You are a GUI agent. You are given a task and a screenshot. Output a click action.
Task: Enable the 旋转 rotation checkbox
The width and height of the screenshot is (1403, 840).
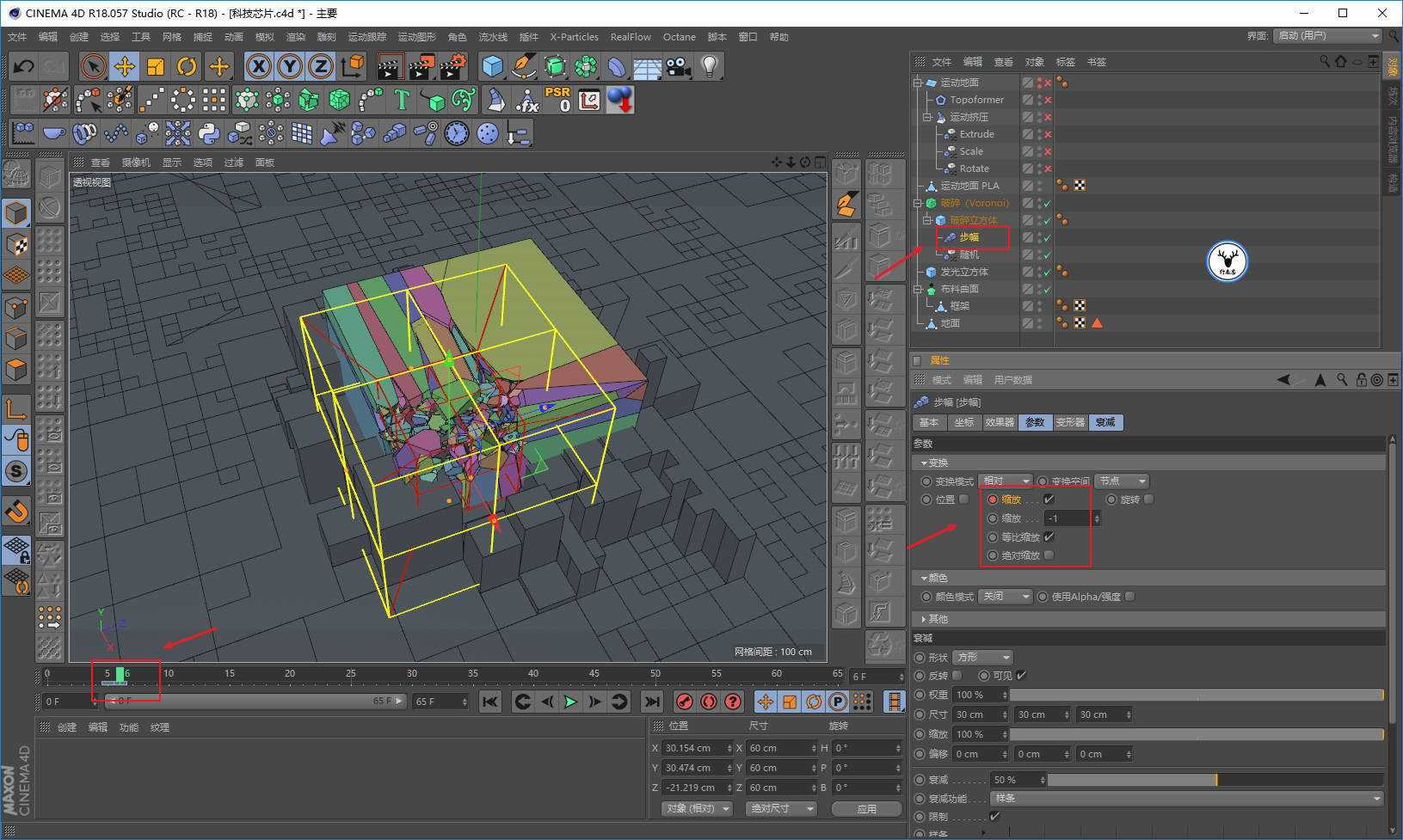click(1149, 500)
